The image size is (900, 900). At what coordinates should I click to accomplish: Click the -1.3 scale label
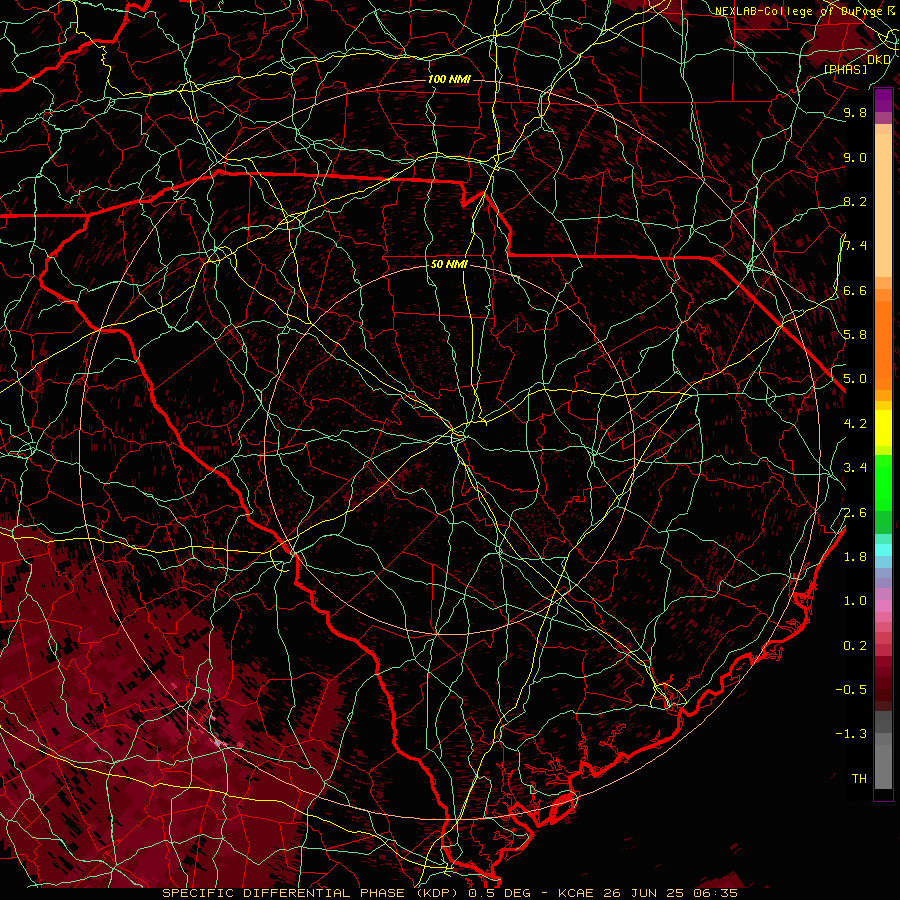[x=851, y=734]
